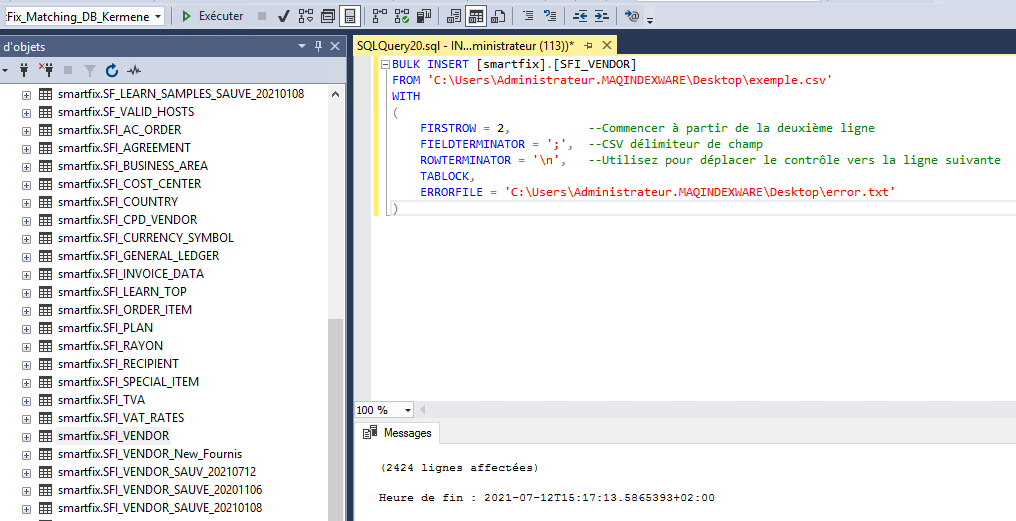
Task: Toggle the pin on SQLQuery20.sql tab
Action: [589, 46]
